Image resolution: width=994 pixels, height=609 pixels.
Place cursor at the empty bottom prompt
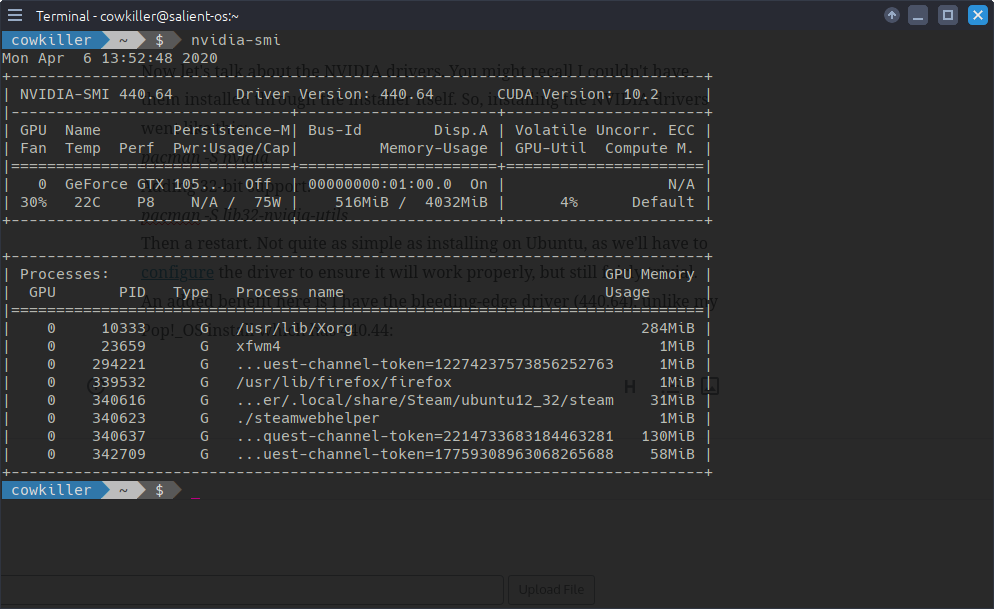[196, 490]
